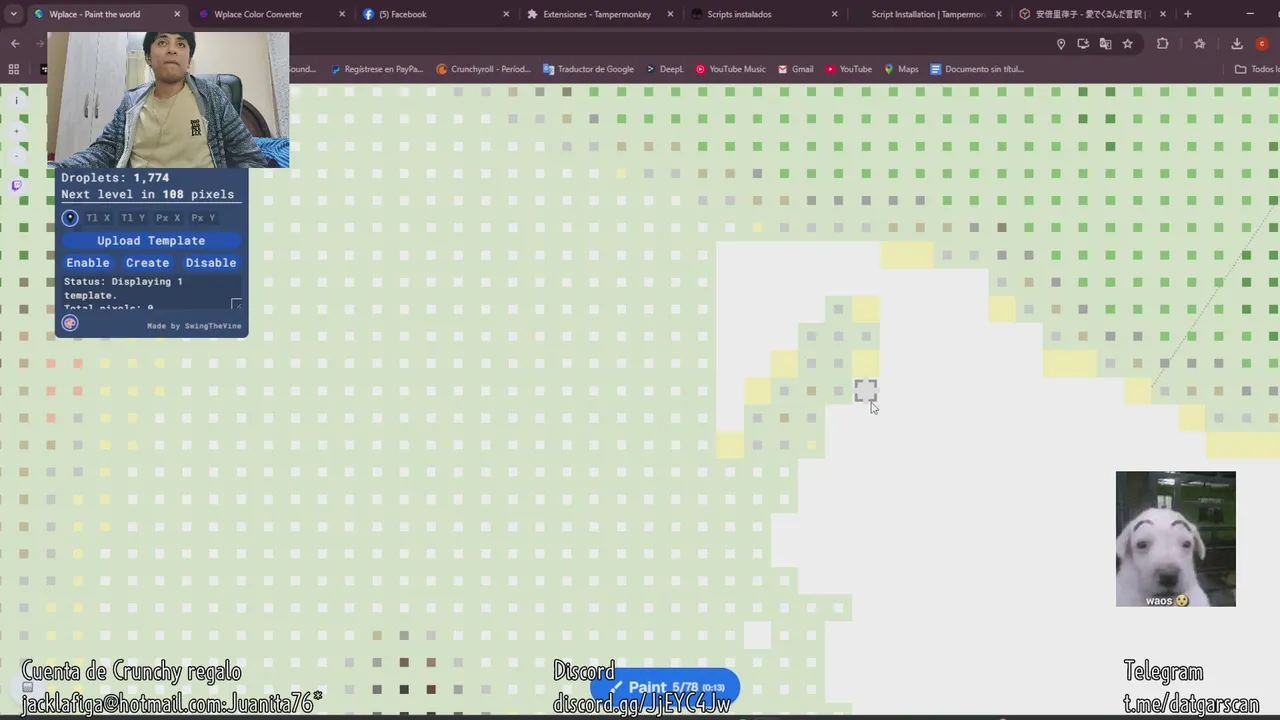
Task: Switch to the Scripts instalados tab
Action: point(765,14)
